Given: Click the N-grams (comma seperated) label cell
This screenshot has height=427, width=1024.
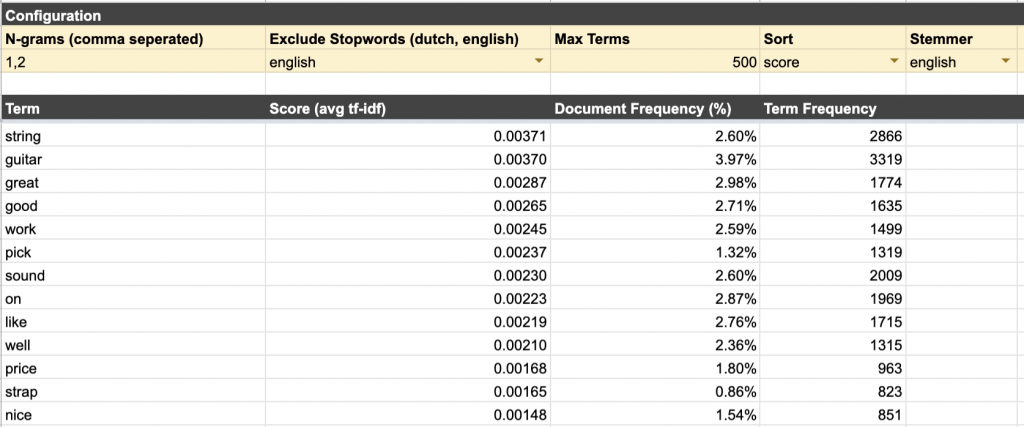Looking at the screenshot, I should tap(134, 39).
